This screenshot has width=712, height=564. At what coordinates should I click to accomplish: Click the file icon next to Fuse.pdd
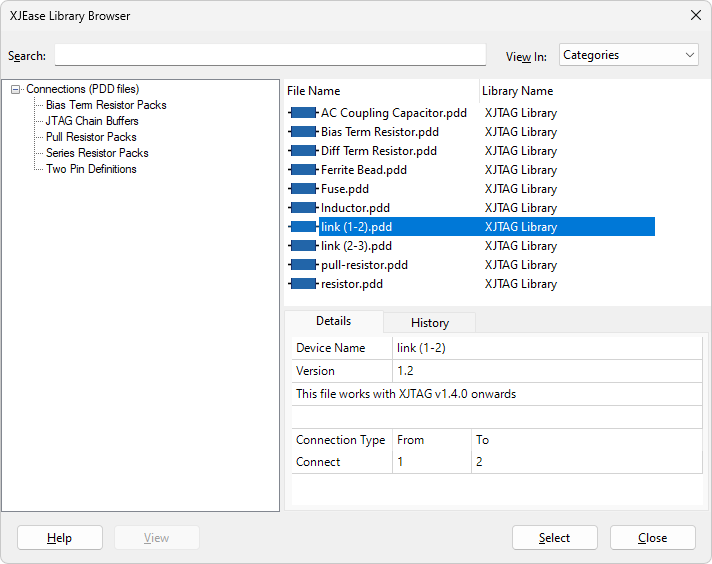(303, 189)
